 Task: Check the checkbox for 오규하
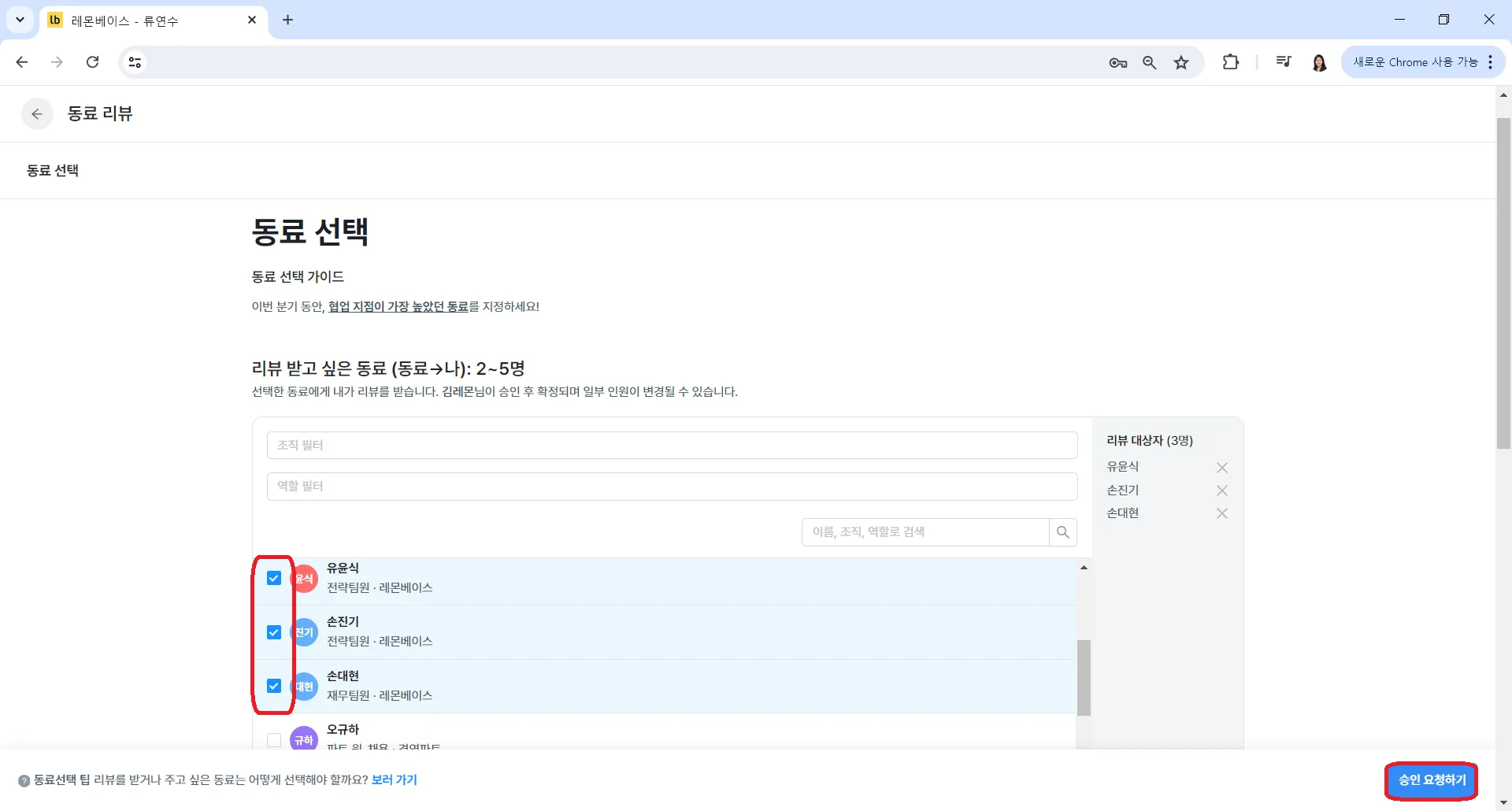click(274, 740)
